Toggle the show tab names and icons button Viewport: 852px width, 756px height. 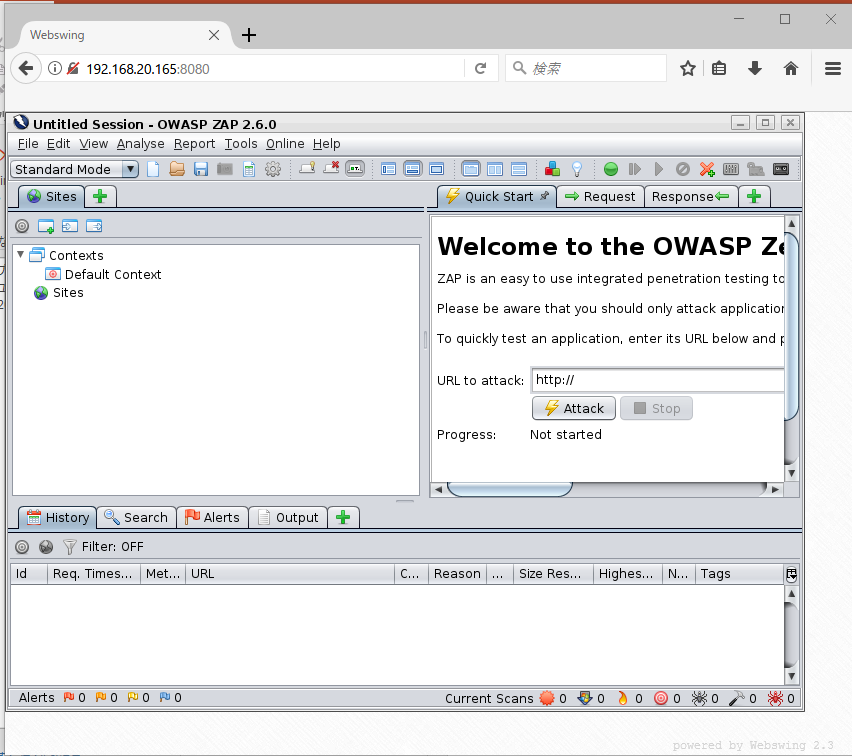[355, 169]
